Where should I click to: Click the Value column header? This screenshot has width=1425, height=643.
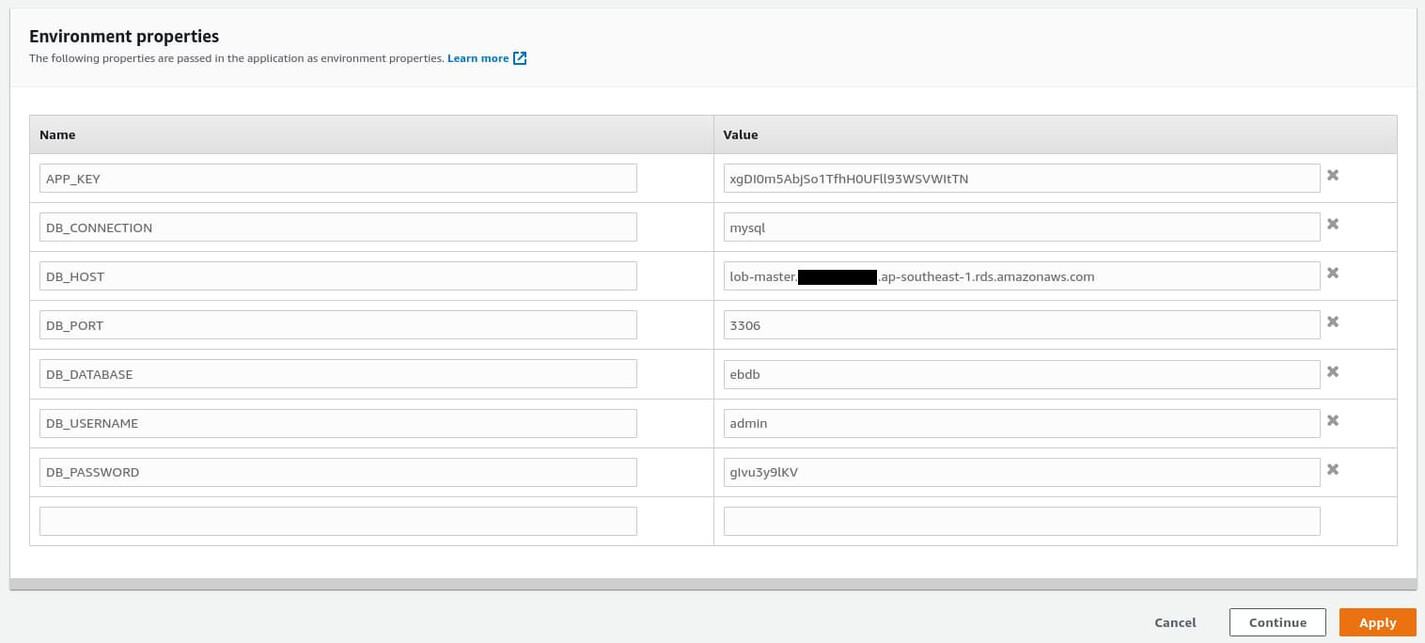(x=741, y=134)
